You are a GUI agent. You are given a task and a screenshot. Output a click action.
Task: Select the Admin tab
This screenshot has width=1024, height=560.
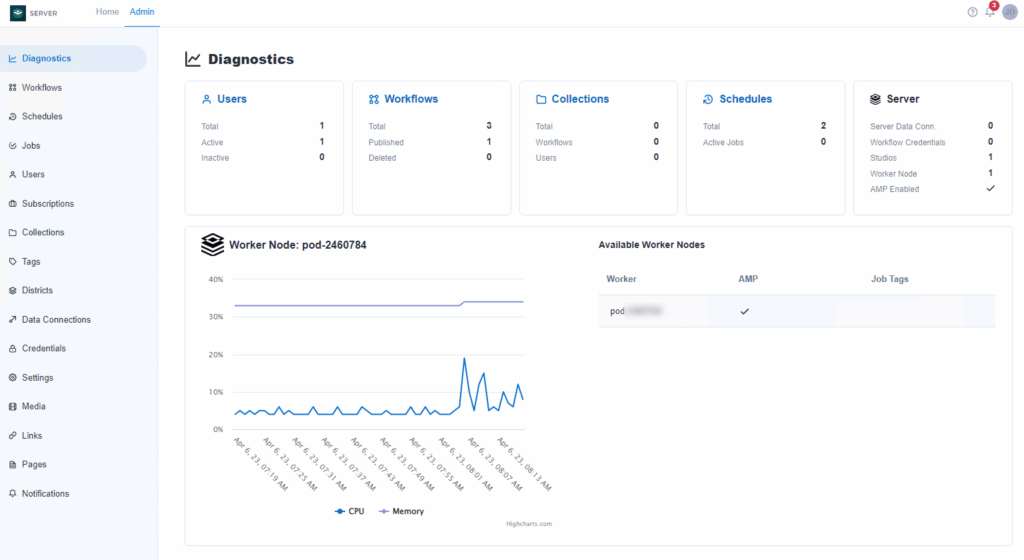click(141, 11)
